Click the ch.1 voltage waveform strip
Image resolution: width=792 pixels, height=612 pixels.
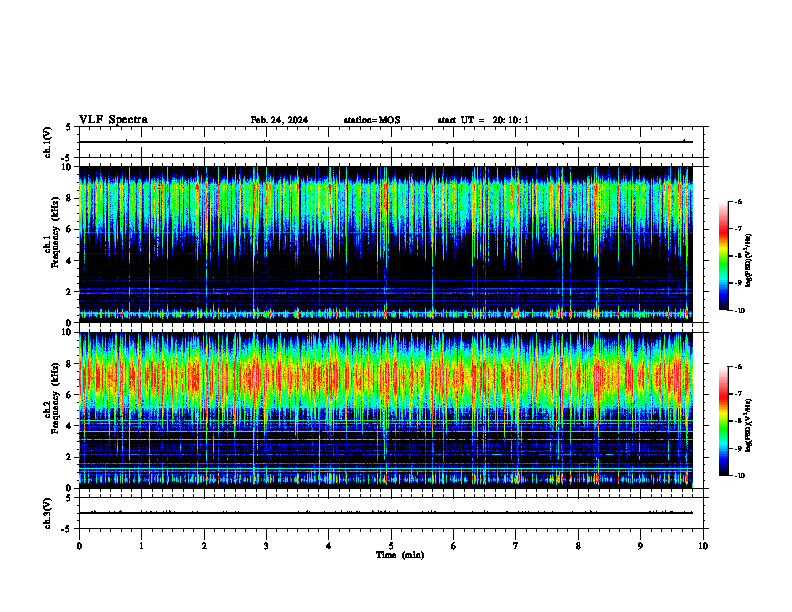point(393,142)
